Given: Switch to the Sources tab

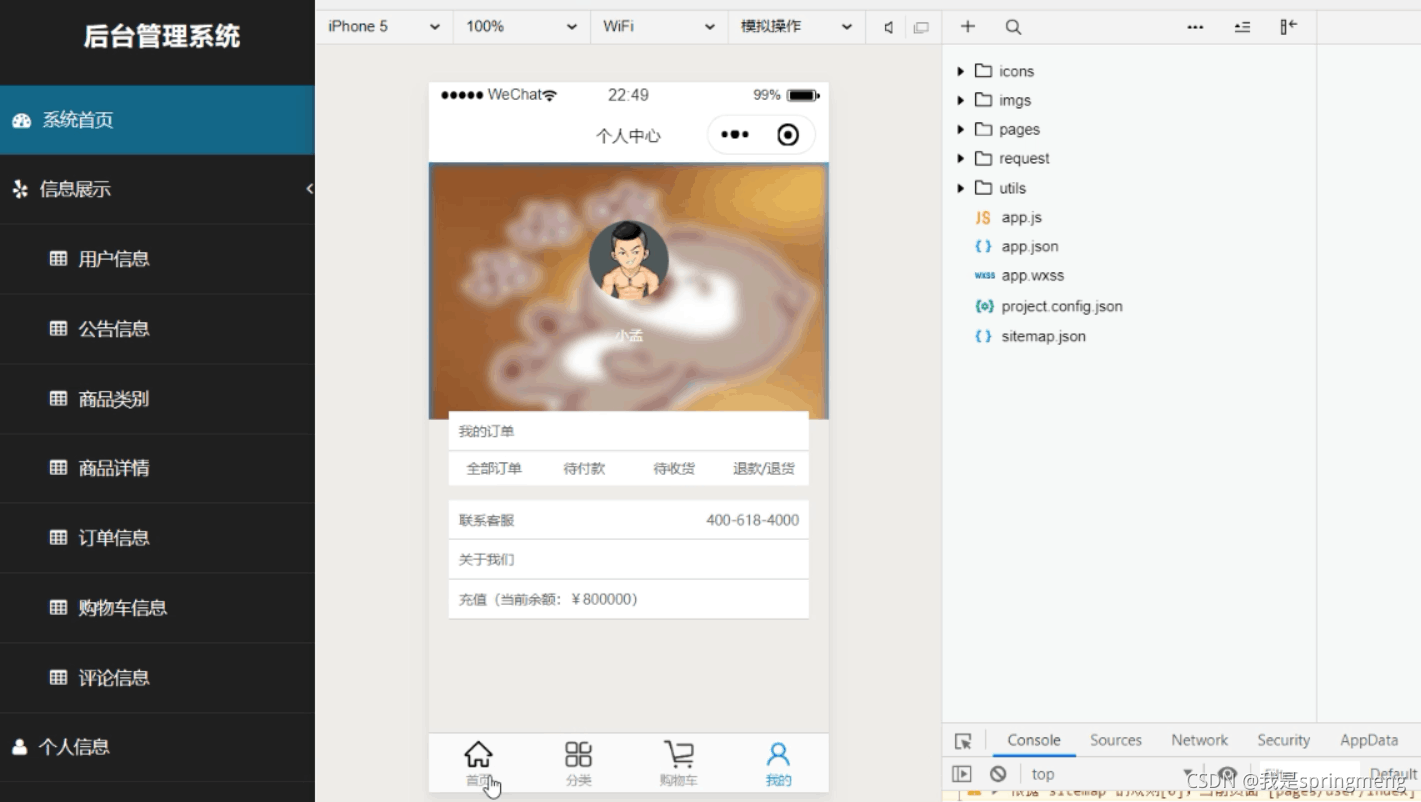Looking at the screenshot, I should [x=1115, y=740].
